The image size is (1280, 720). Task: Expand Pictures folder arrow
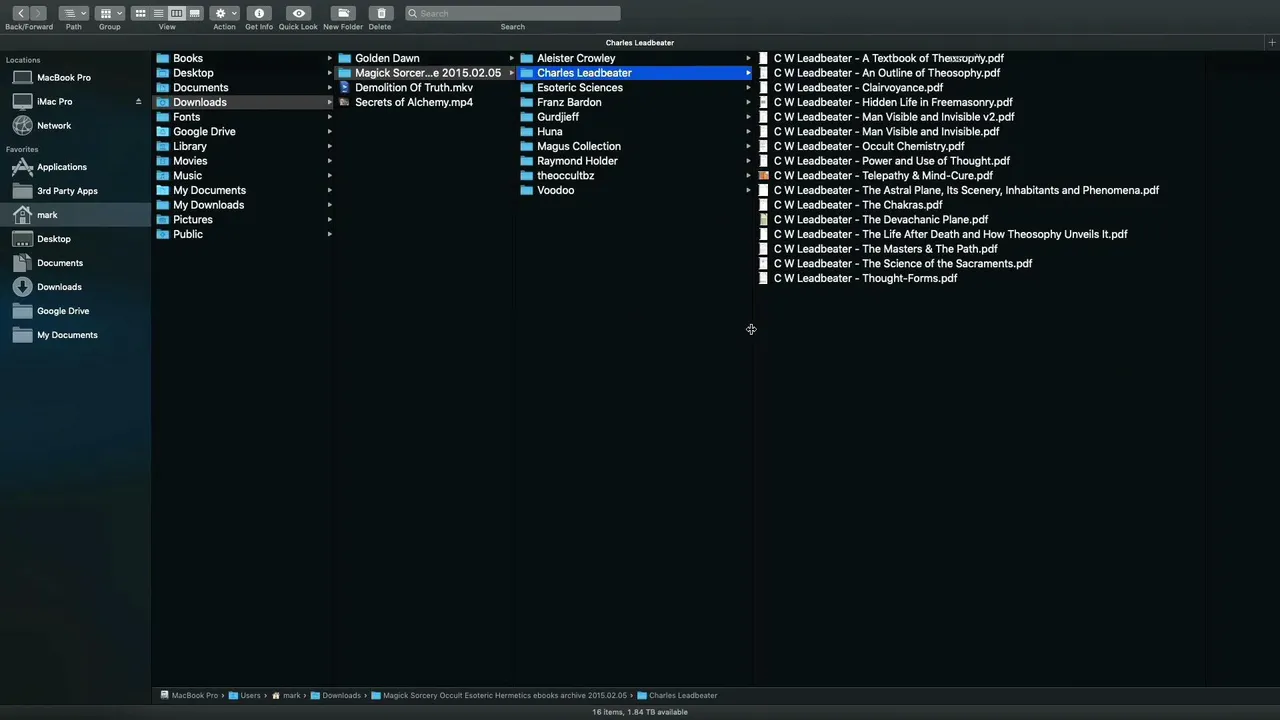pyautogui.click(x=329, y=219)
